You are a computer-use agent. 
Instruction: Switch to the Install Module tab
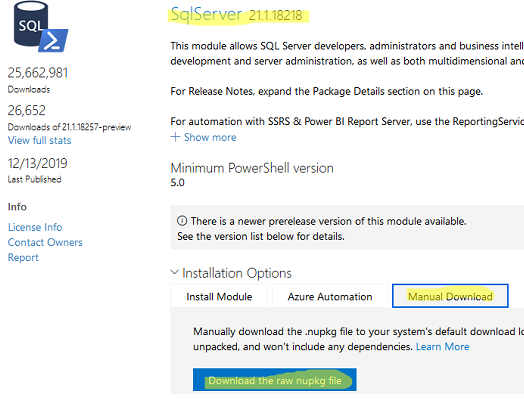tap(219, 296)
